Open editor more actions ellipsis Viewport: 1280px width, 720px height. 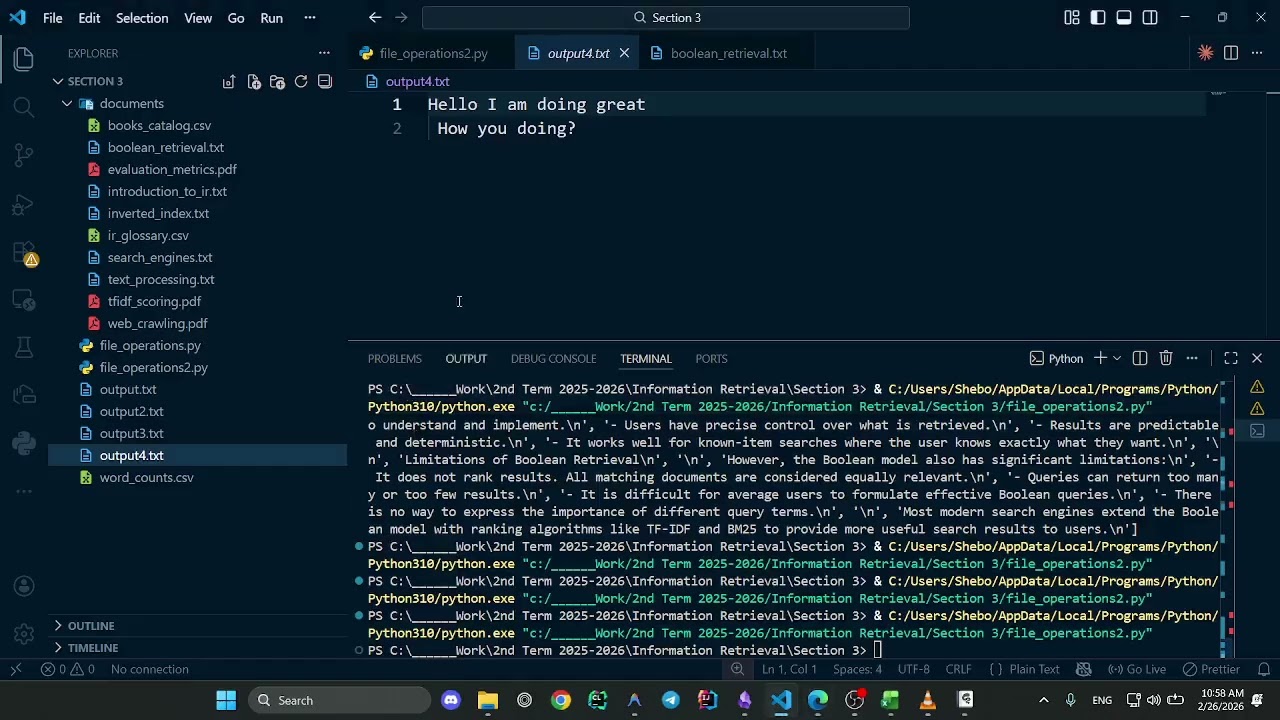1257,53
